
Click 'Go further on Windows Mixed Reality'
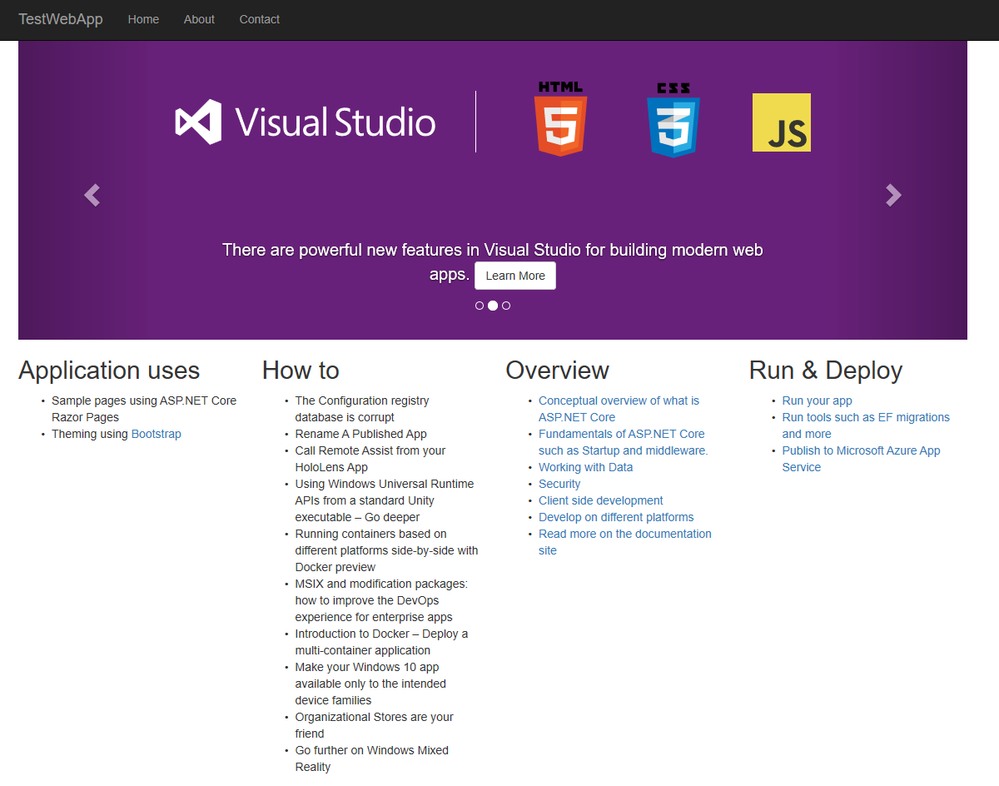point(371,759)
